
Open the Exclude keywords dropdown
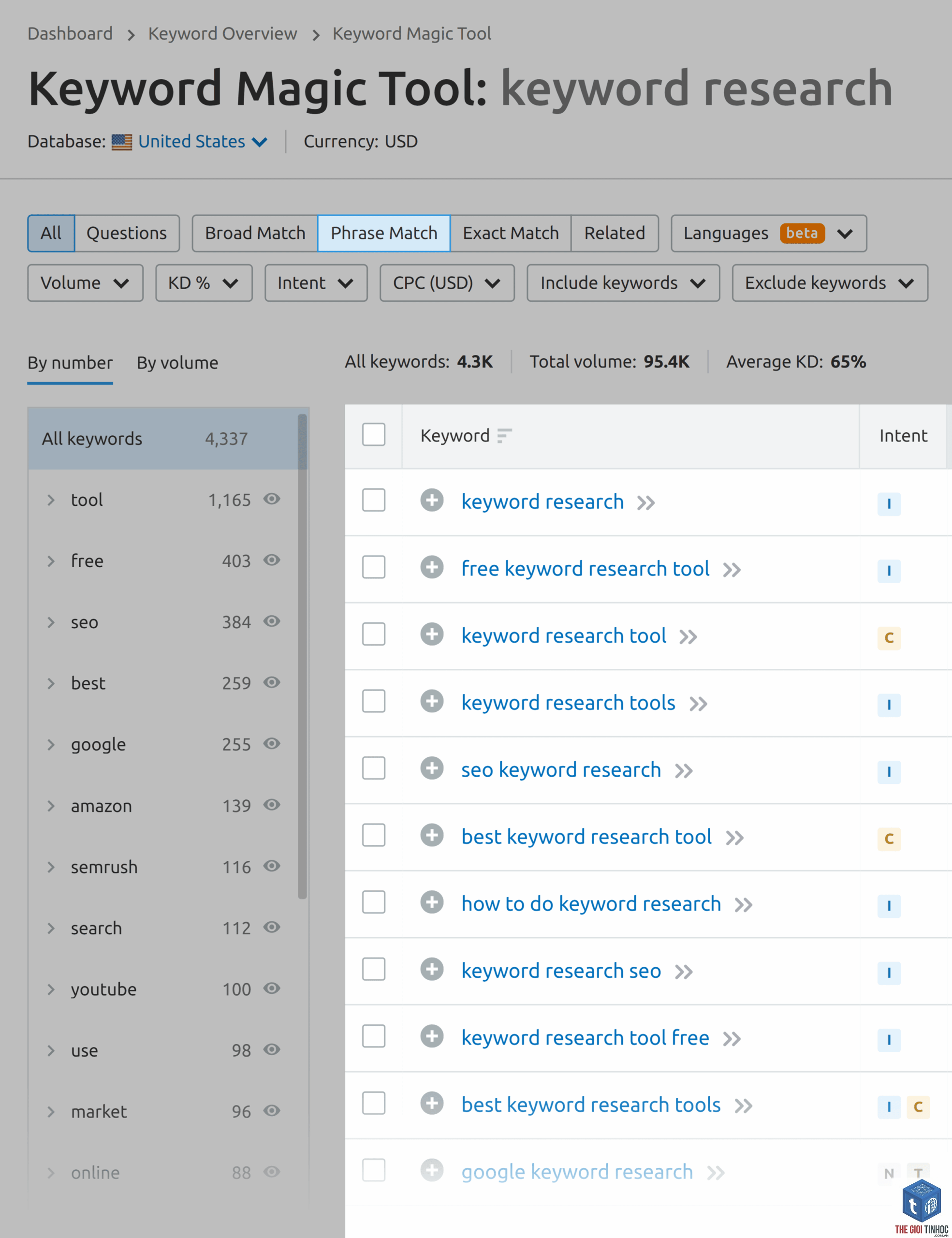(830, 283)
